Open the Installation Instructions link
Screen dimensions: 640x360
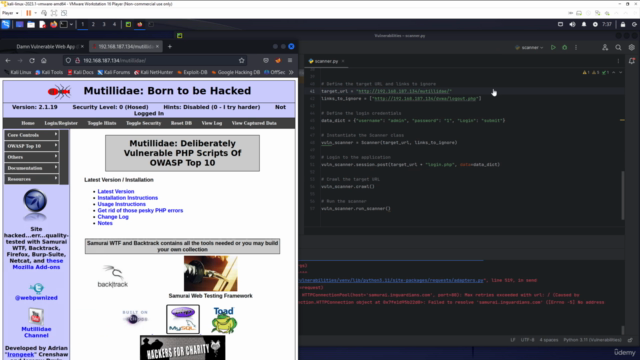tap(127, 198)
